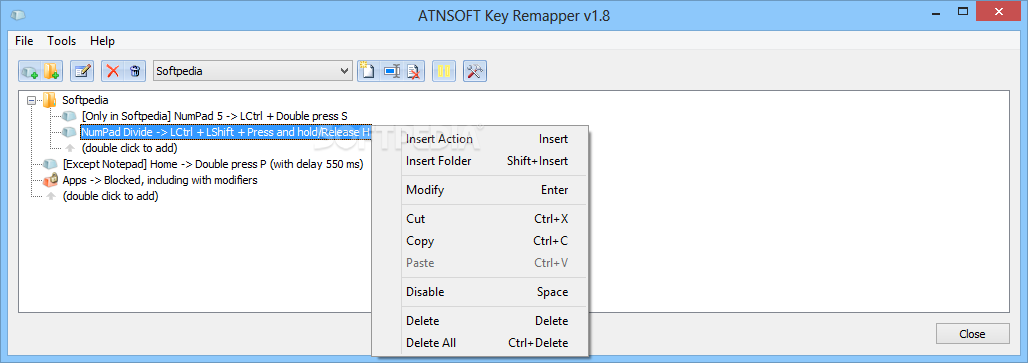The image size is (1028, 363).
Task: Click the Insert Action toolbar icon
Action: (30, 71)
